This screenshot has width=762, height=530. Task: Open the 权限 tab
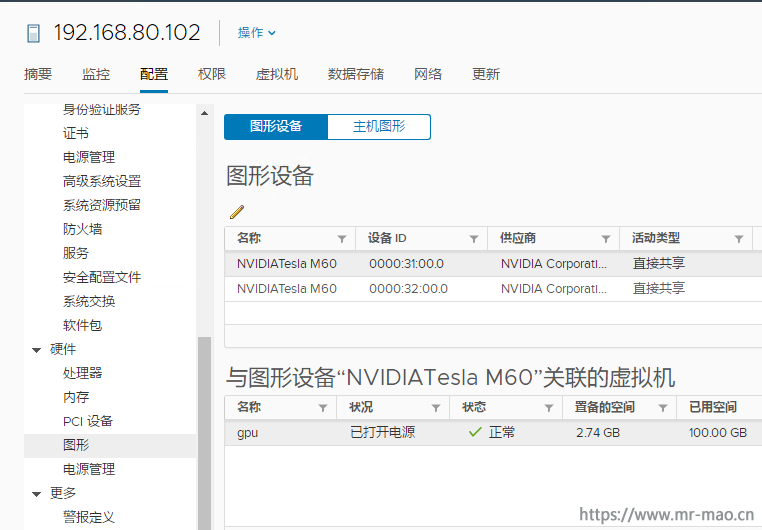(212, 74)
